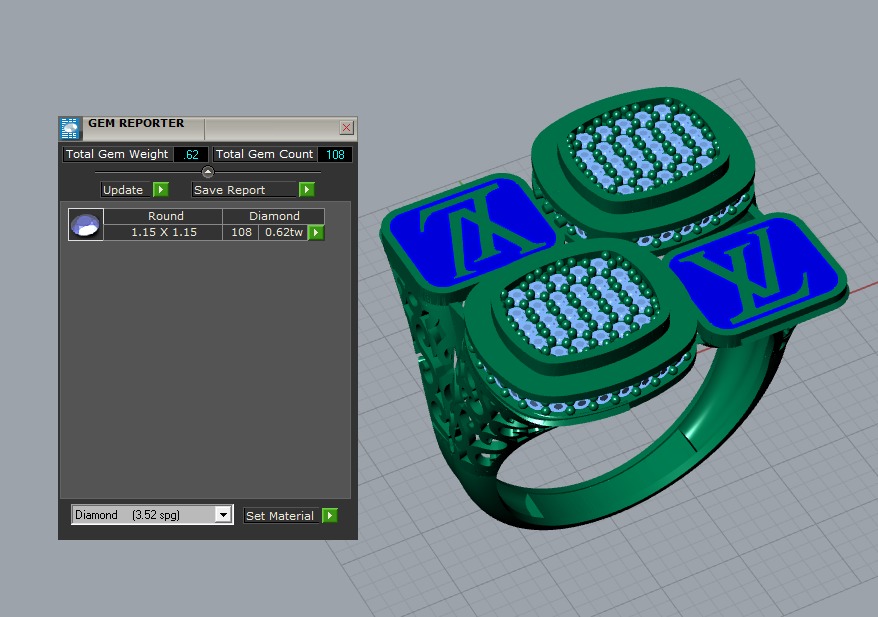Click the Save Report label

[245, 190]
